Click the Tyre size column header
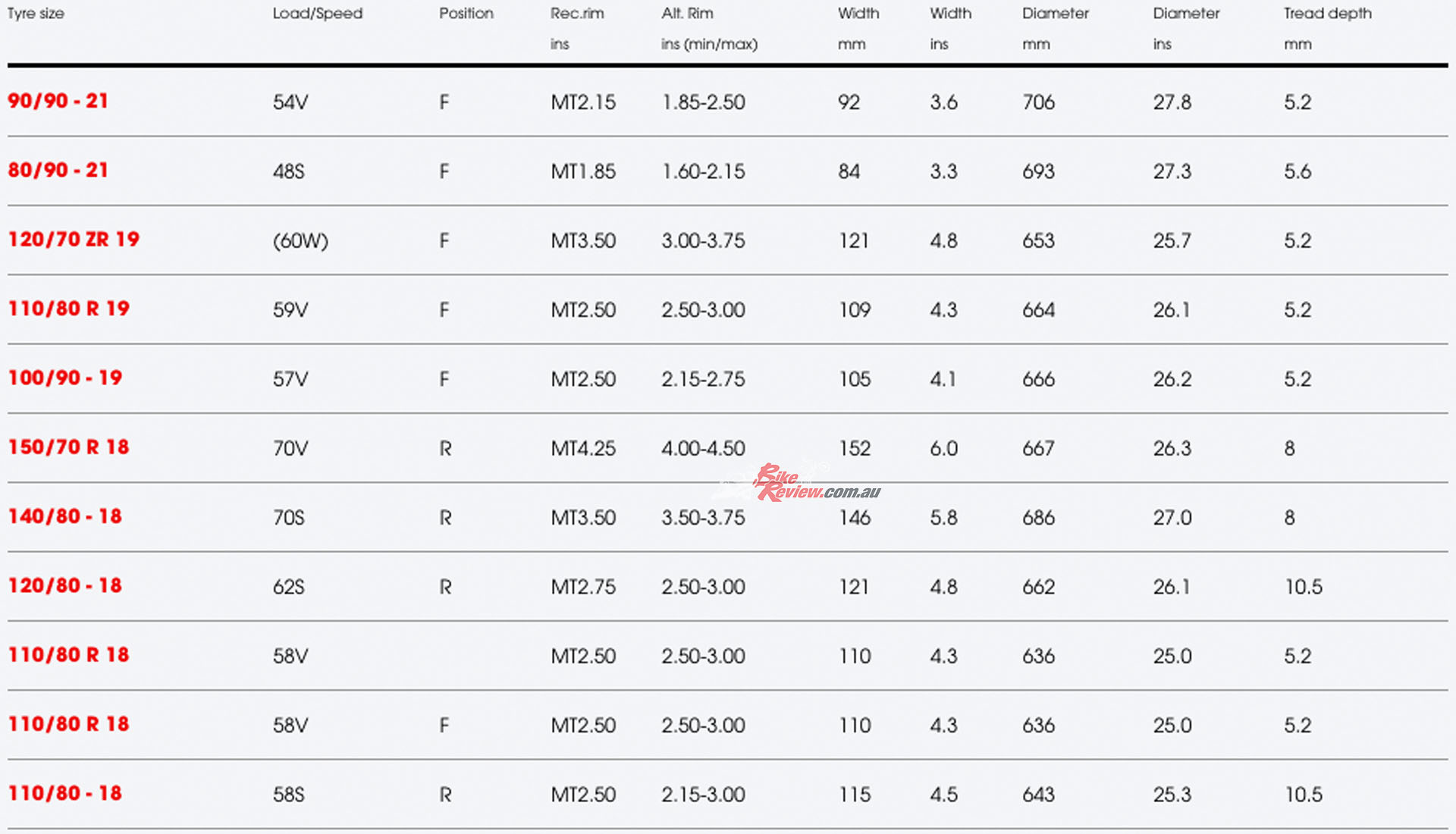The image size is (1456, 834). coord(36,14)
